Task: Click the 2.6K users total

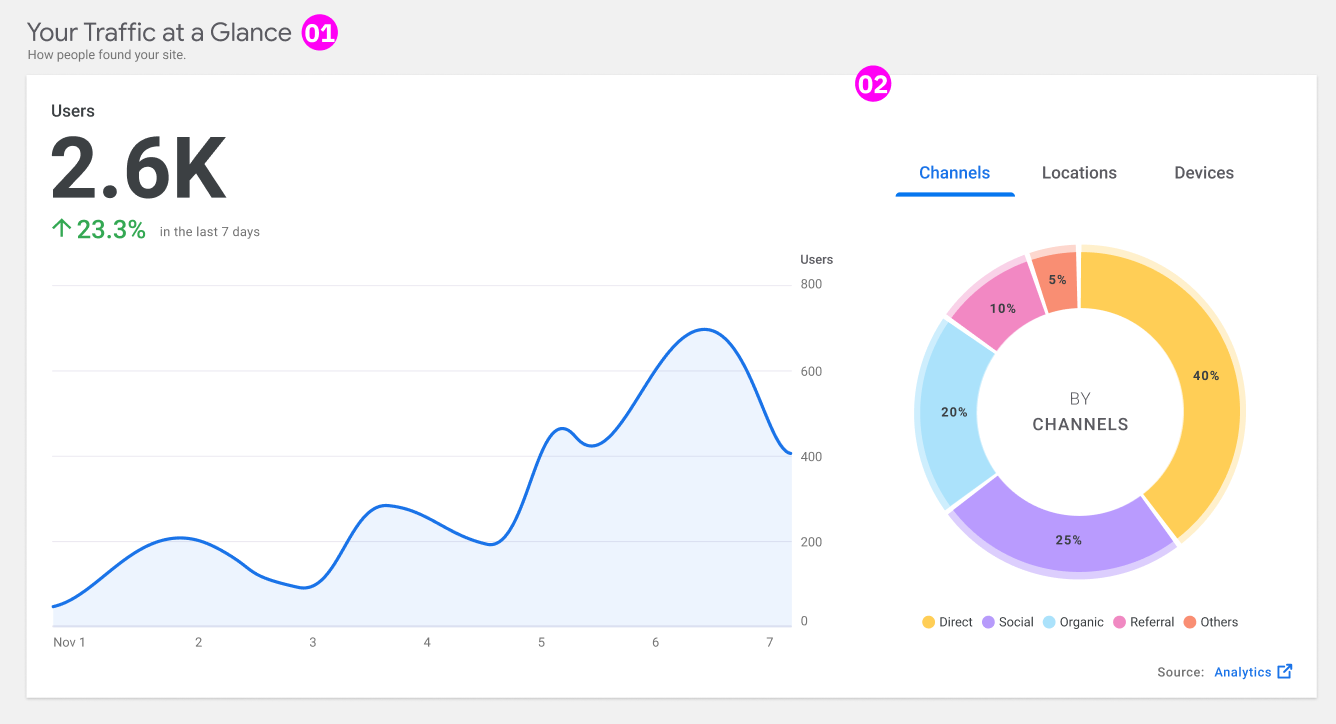Action: coord(139,170)
